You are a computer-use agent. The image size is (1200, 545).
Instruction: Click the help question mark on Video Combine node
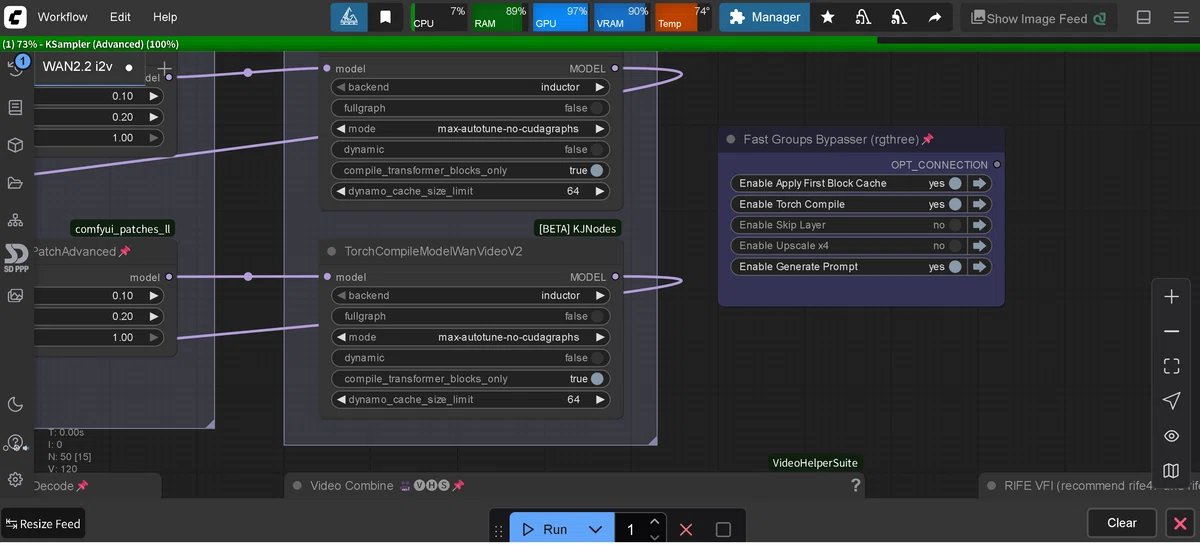[x=856, y=485]
